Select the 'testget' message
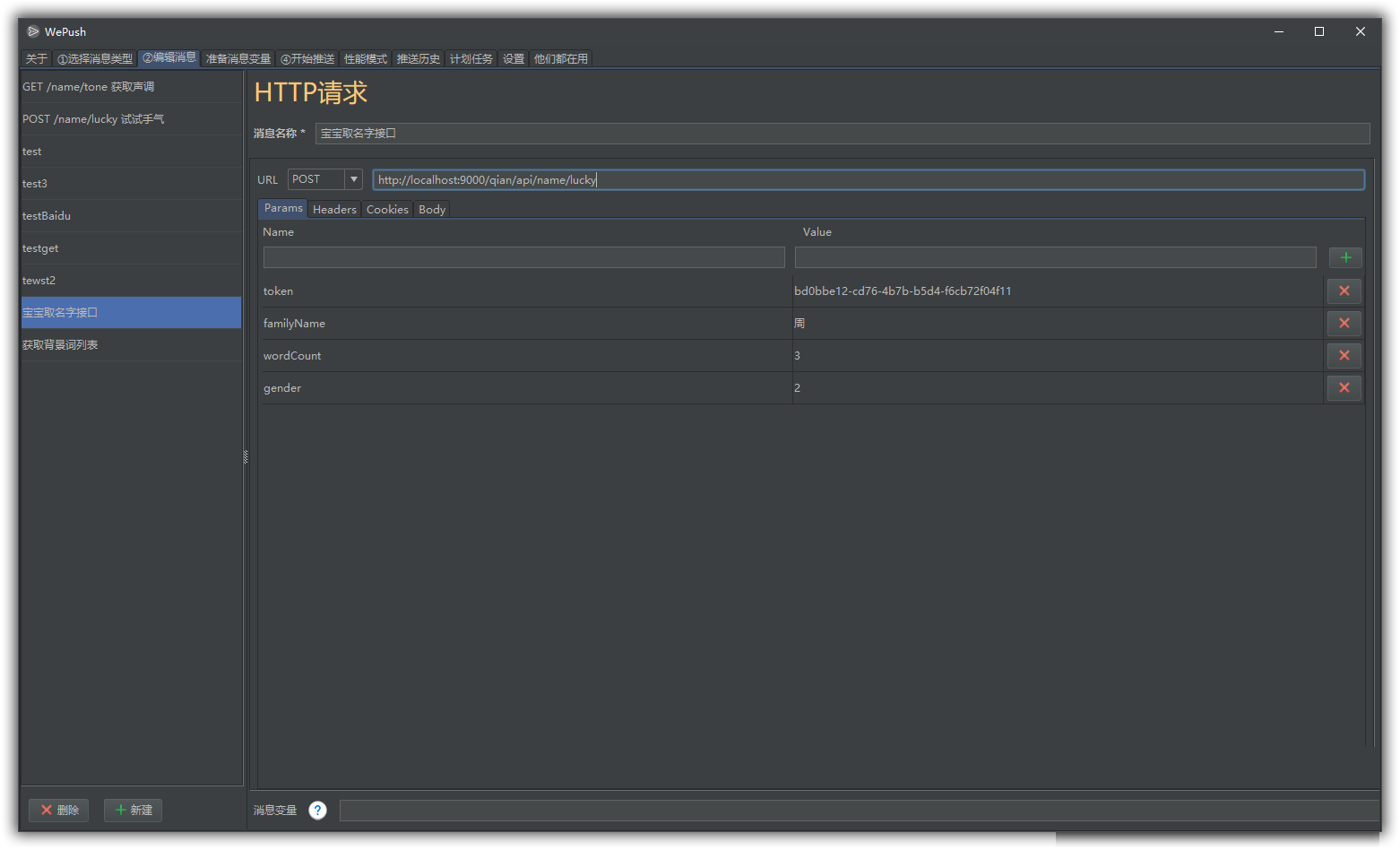The image size is (1400, 850). [x=131, y=248]
